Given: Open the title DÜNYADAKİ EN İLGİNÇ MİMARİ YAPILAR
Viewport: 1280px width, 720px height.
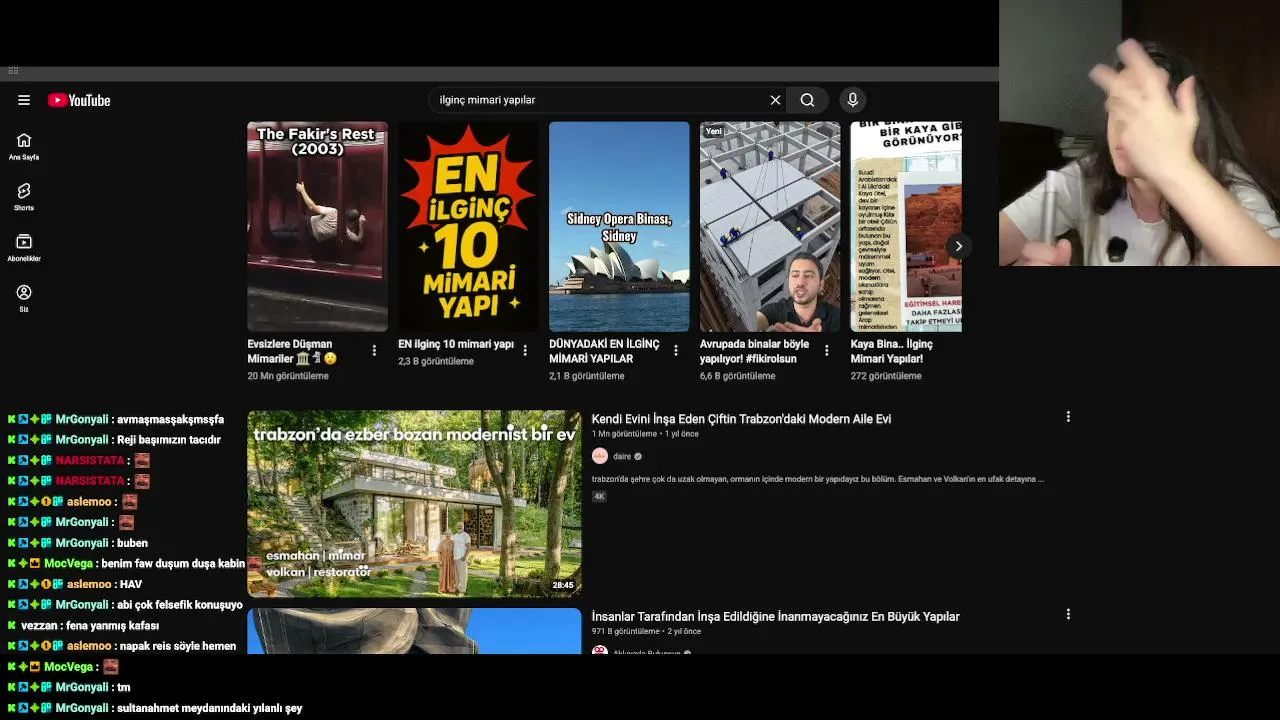Looking at the screenshot, I should 604,351.
